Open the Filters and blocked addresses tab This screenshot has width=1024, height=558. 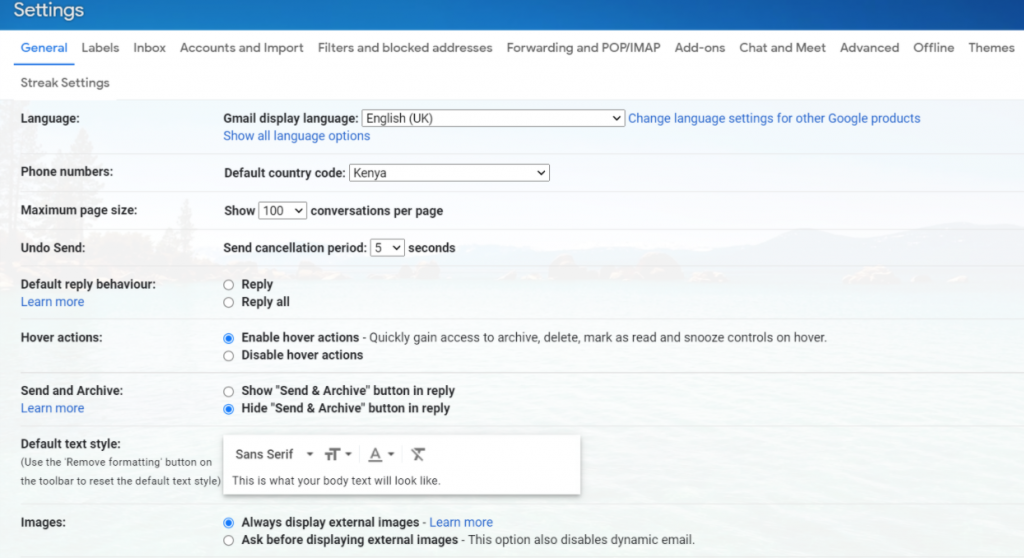405,47
